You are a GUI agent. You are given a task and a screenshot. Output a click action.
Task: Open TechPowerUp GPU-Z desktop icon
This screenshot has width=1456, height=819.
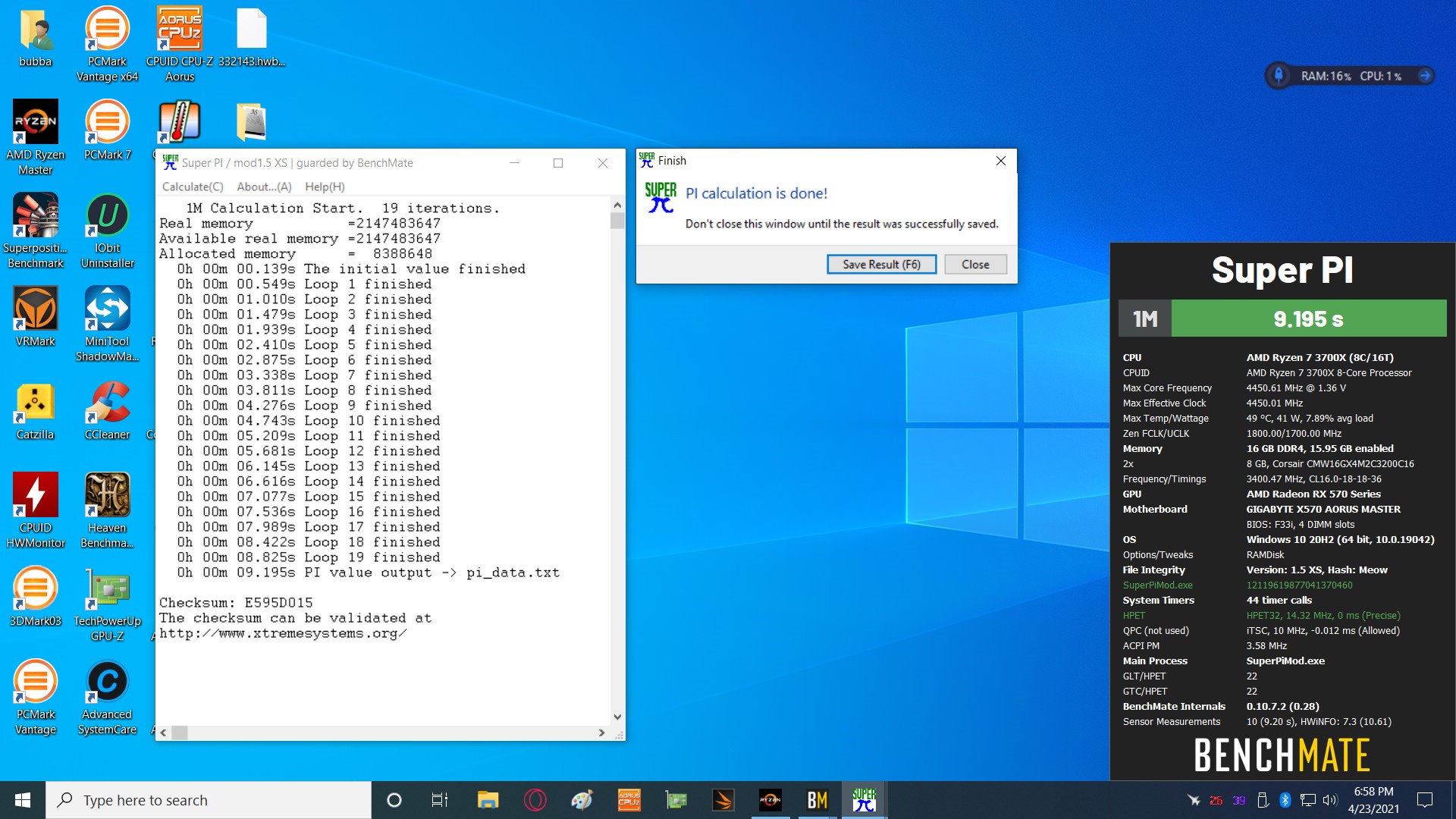pos(107,604)
